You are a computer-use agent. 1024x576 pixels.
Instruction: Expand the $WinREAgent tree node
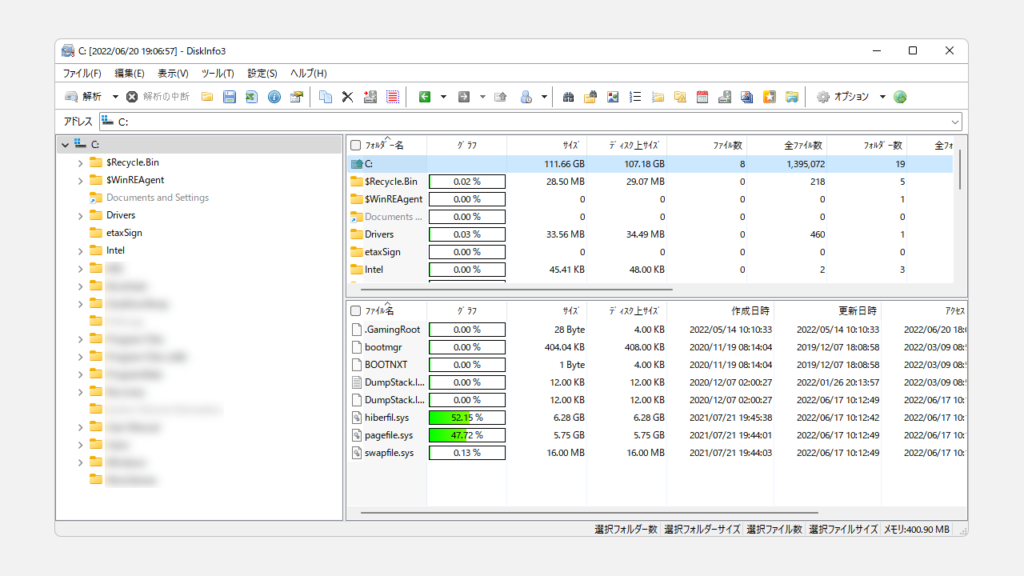[80, 180]
